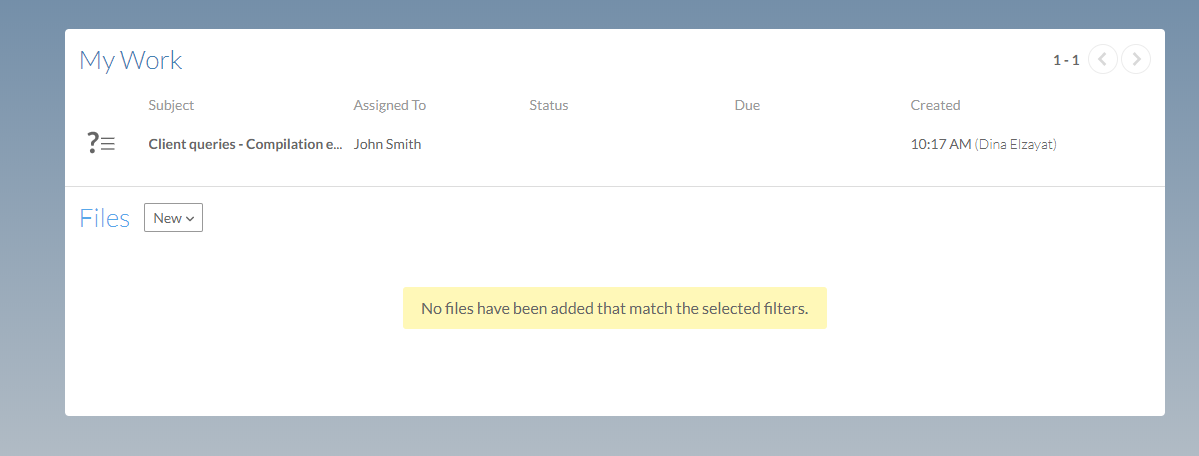Open the New dropdown beside Files
Viewport: 1199px width, 456px height.
[x=173, y=218]
